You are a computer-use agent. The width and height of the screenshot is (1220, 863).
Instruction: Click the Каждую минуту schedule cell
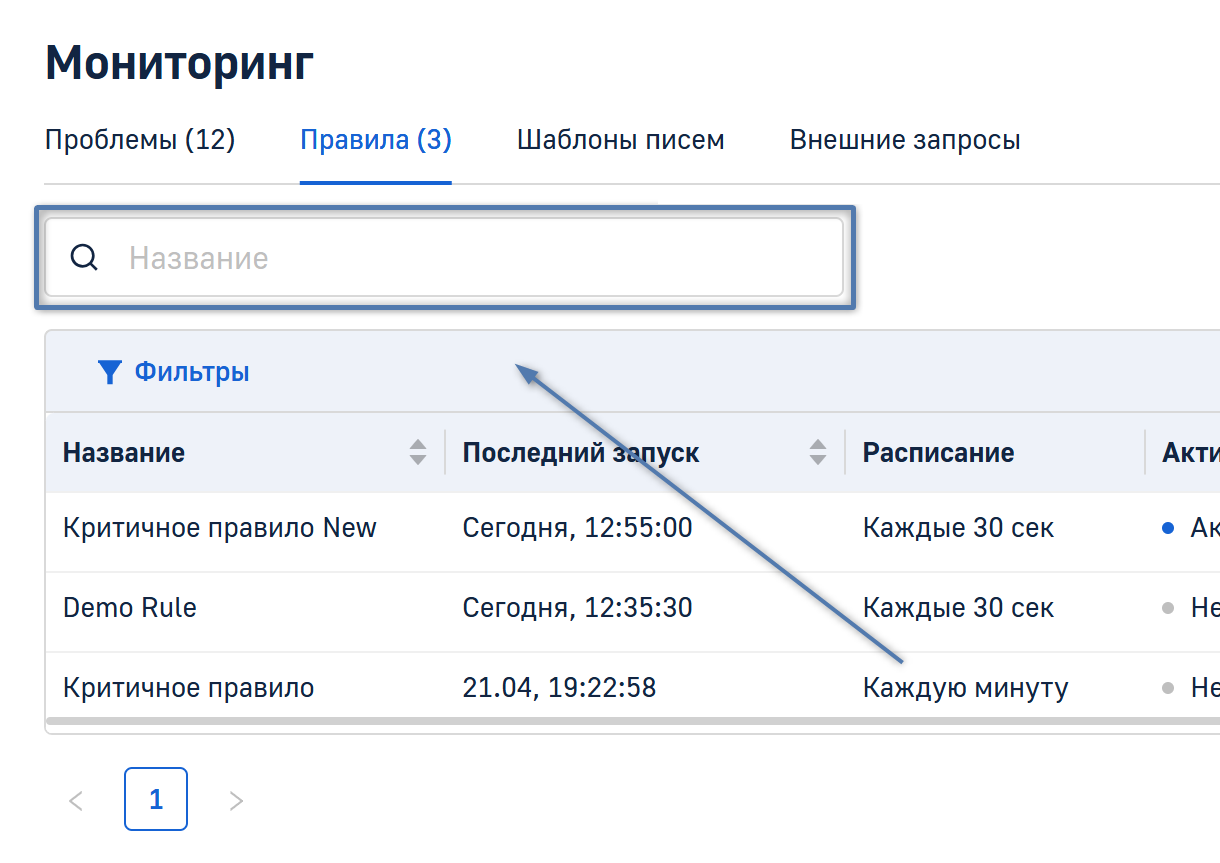click(x=965, y=688)
